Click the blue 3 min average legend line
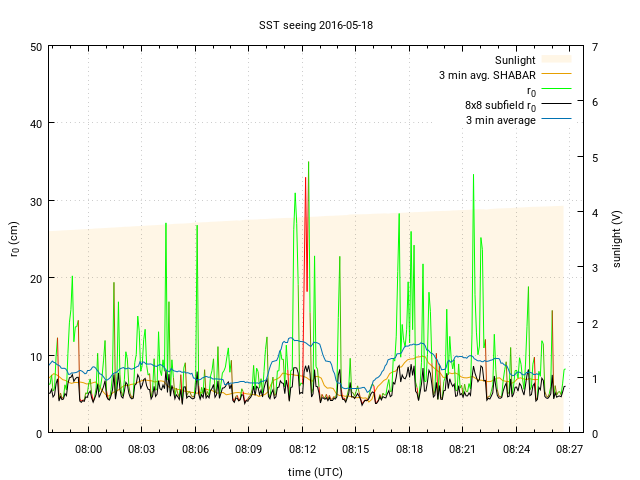The width and height of the screenshot is (640, 480). (557, 120)
